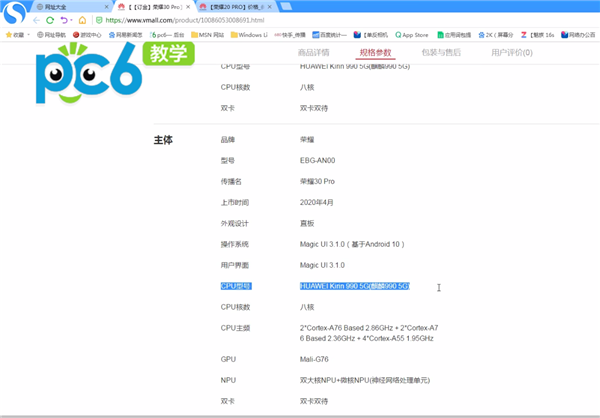The image size is (600, 418).
Task: Expand the dropdown arrow next to 收藏
Action: [x=28, y=35]
